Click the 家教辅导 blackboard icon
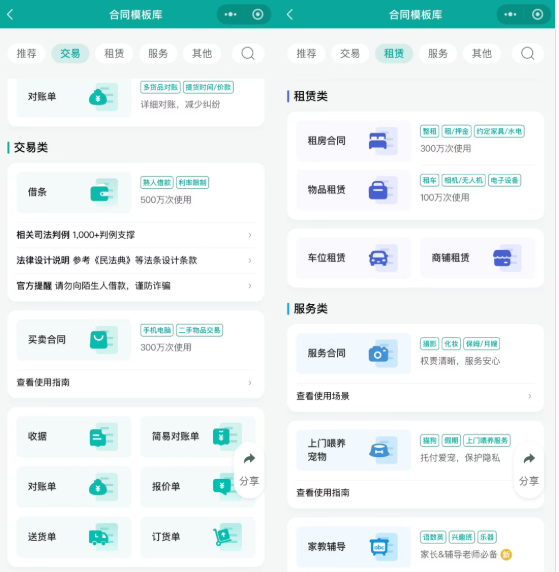This screenshot has height=572, width=559. 383,547
